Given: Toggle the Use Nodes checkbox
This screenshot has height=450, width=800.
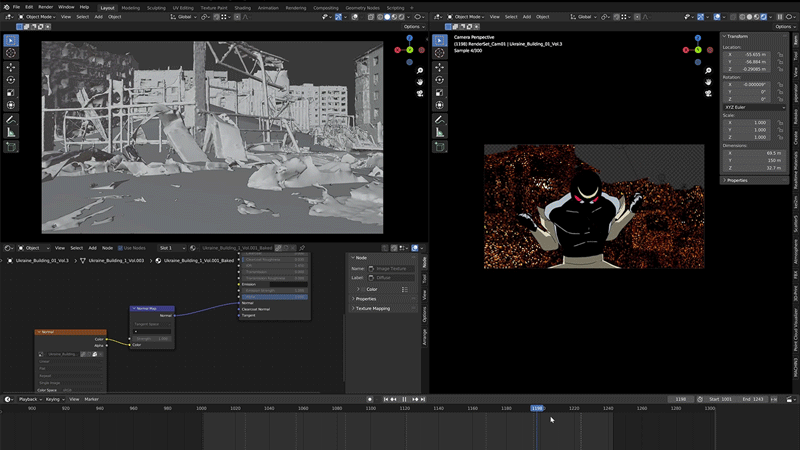Looking at the screenshot, I should coord(120,248).
